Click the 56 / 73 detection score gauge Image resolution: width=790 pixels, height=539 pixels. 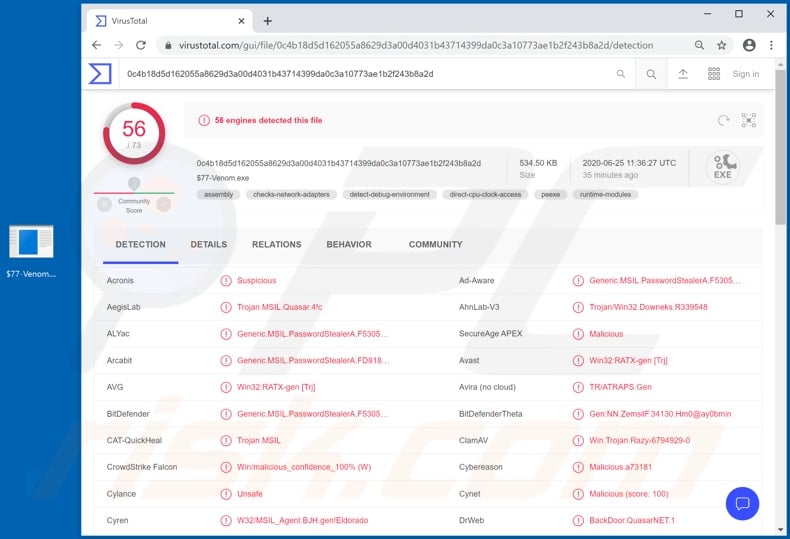tap(134, 133)
